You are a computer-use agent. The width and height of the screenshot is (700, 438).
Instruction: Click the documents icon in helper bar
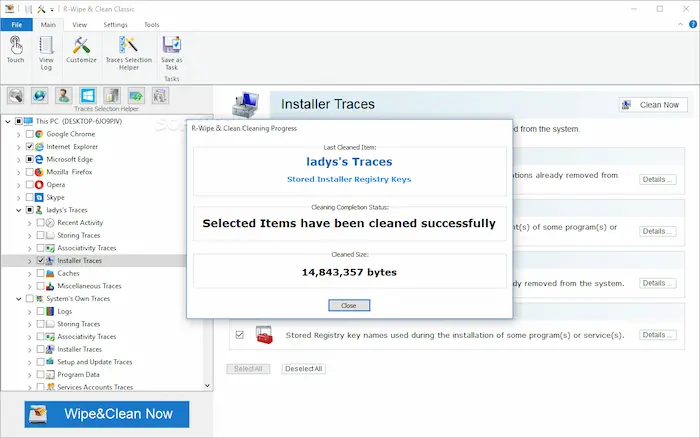coord(160,96)
